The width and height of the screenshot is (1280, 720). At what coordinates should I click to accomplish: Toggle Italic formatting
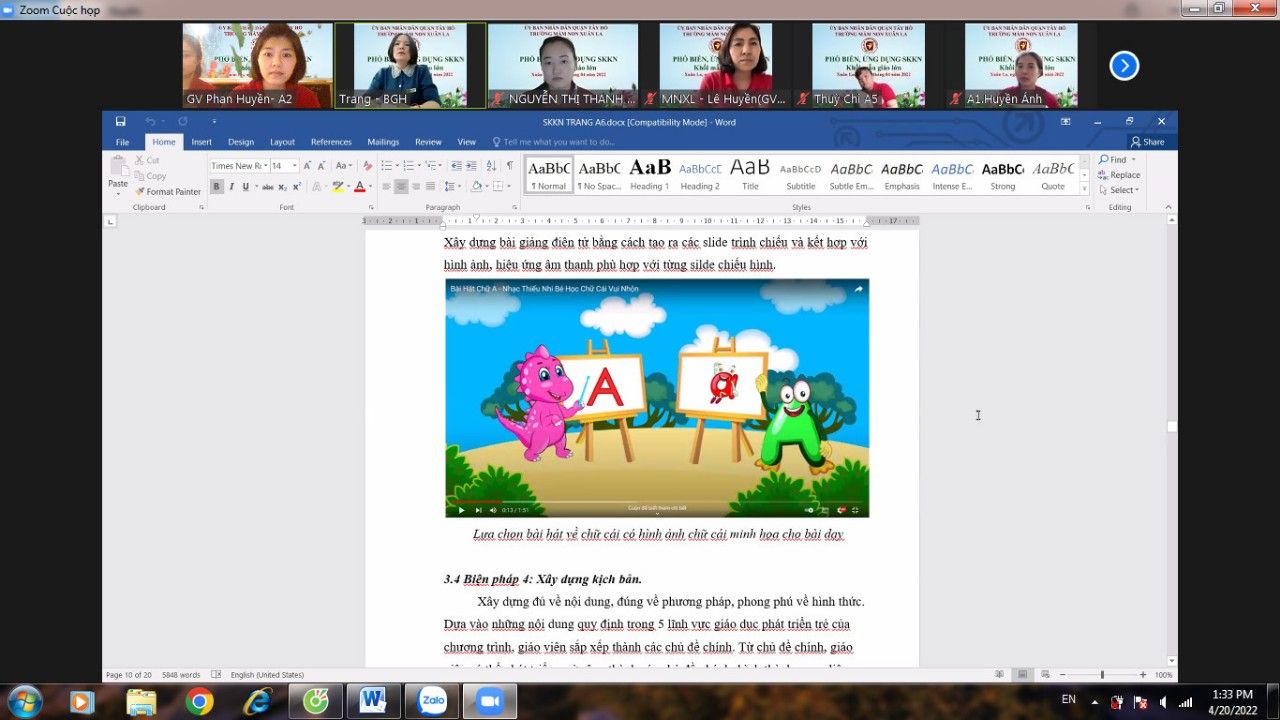pyautogui.click(x=231, y=187)
